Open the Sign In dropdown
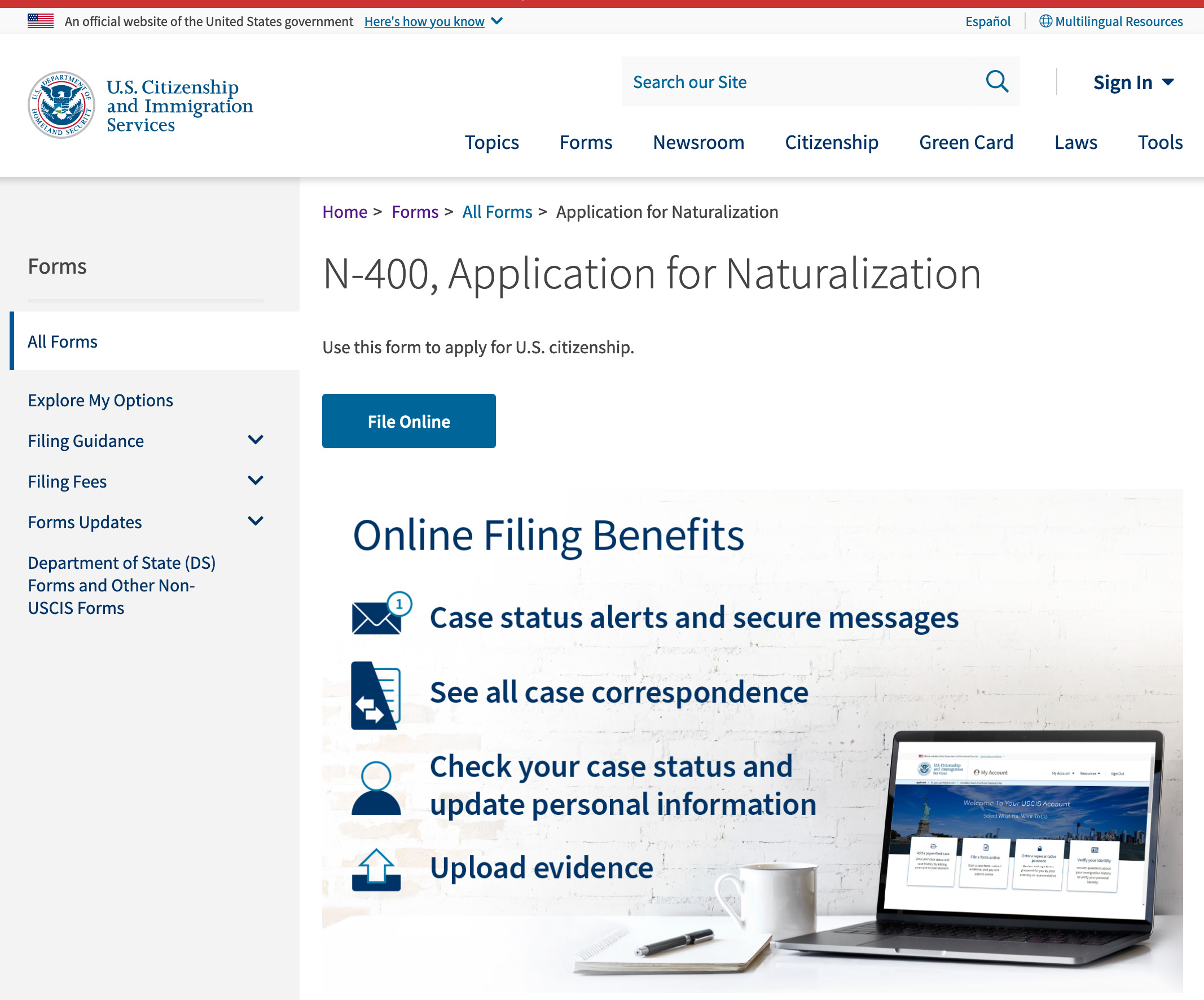 pos(1133,82)
